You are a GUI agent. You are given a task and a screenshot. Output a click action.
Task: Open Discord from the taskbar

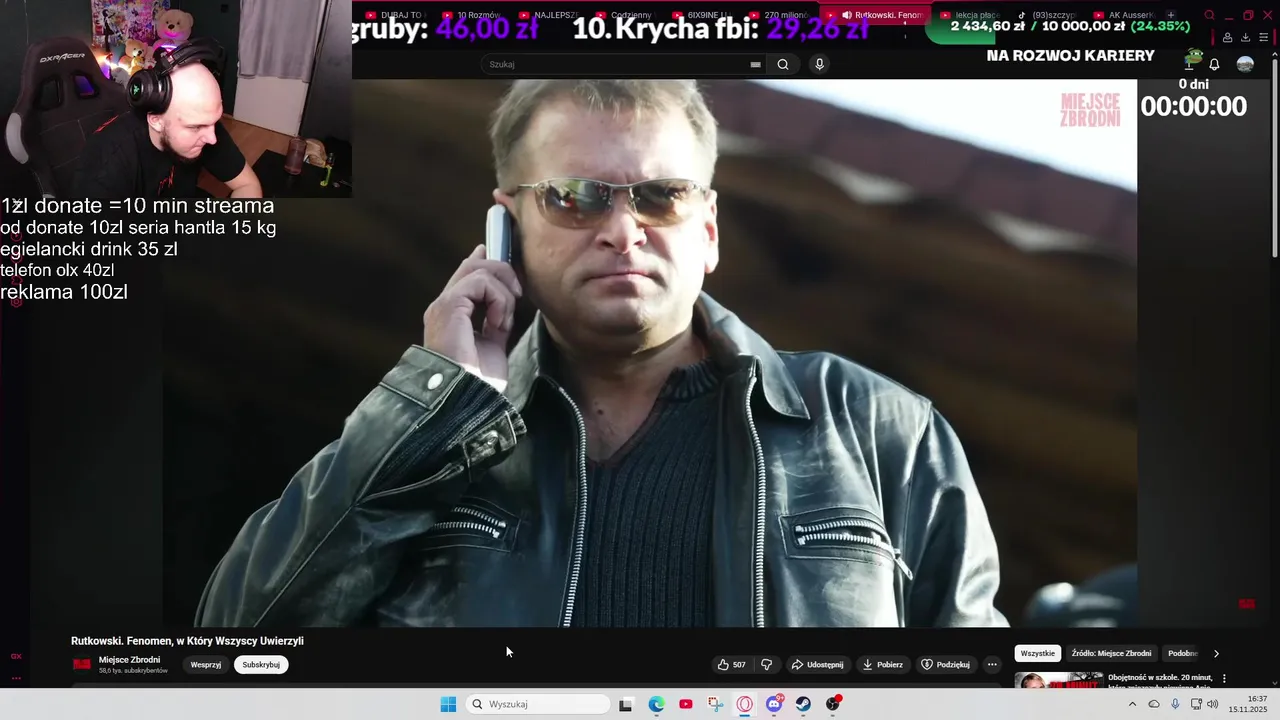coord(774,704)
